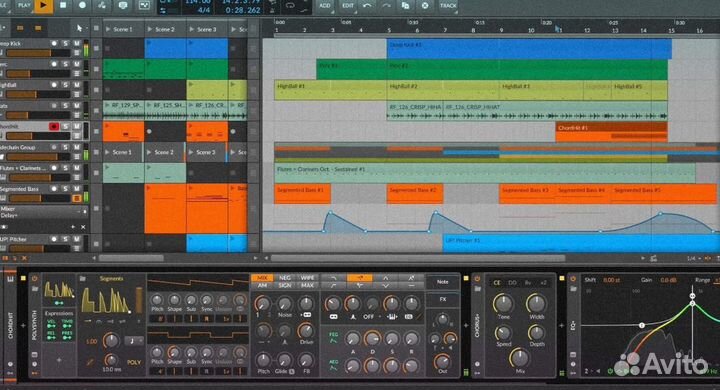Open the Note section of Polysynth

443,282
